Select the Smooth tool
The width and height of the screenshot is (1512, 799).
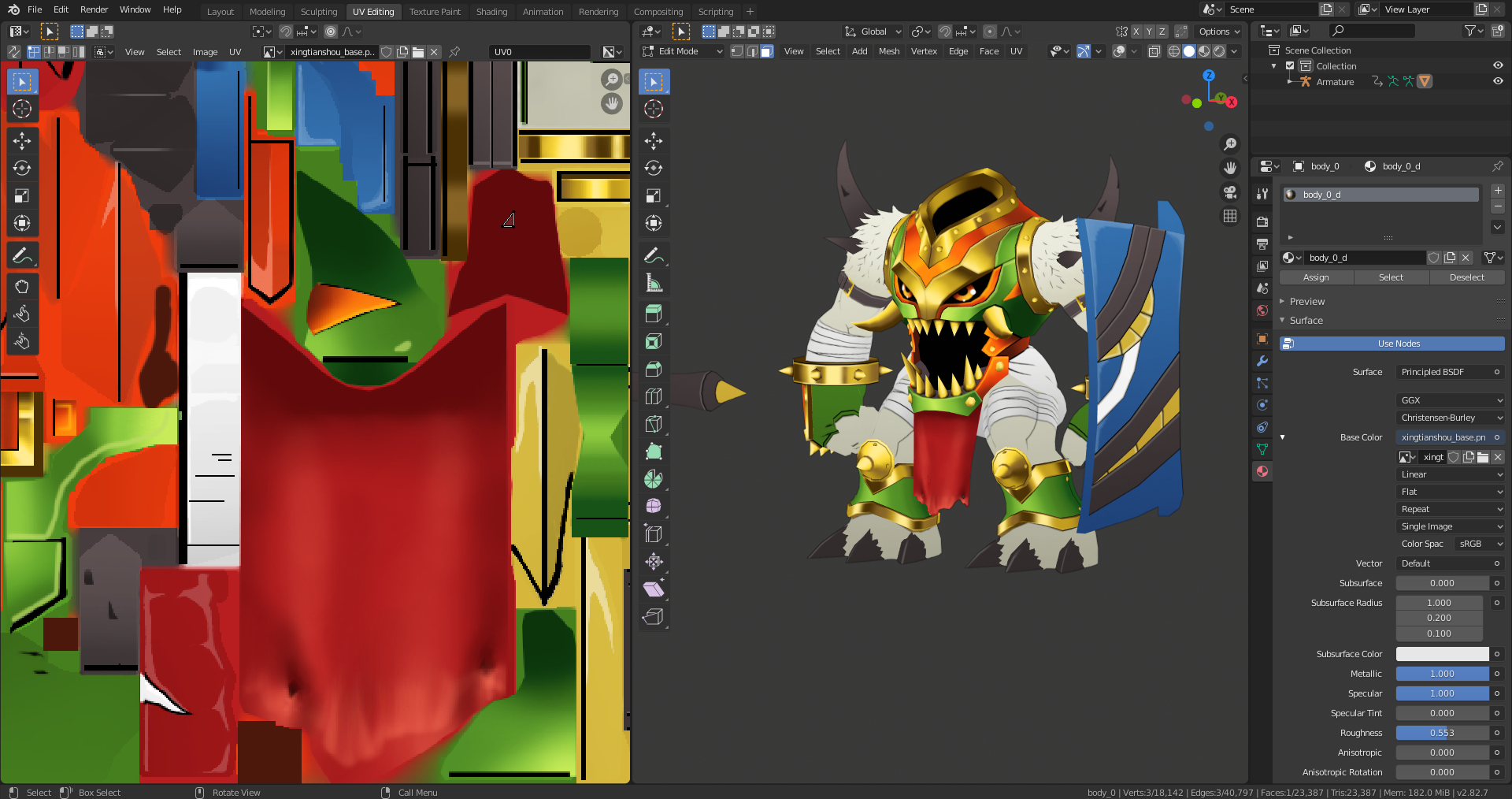[654, 506]
